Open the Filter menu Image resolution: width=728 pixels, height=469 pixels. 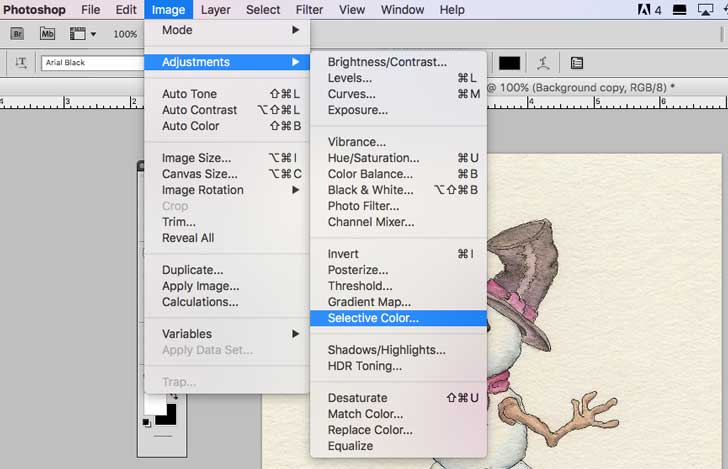click(x=309, y=10)
